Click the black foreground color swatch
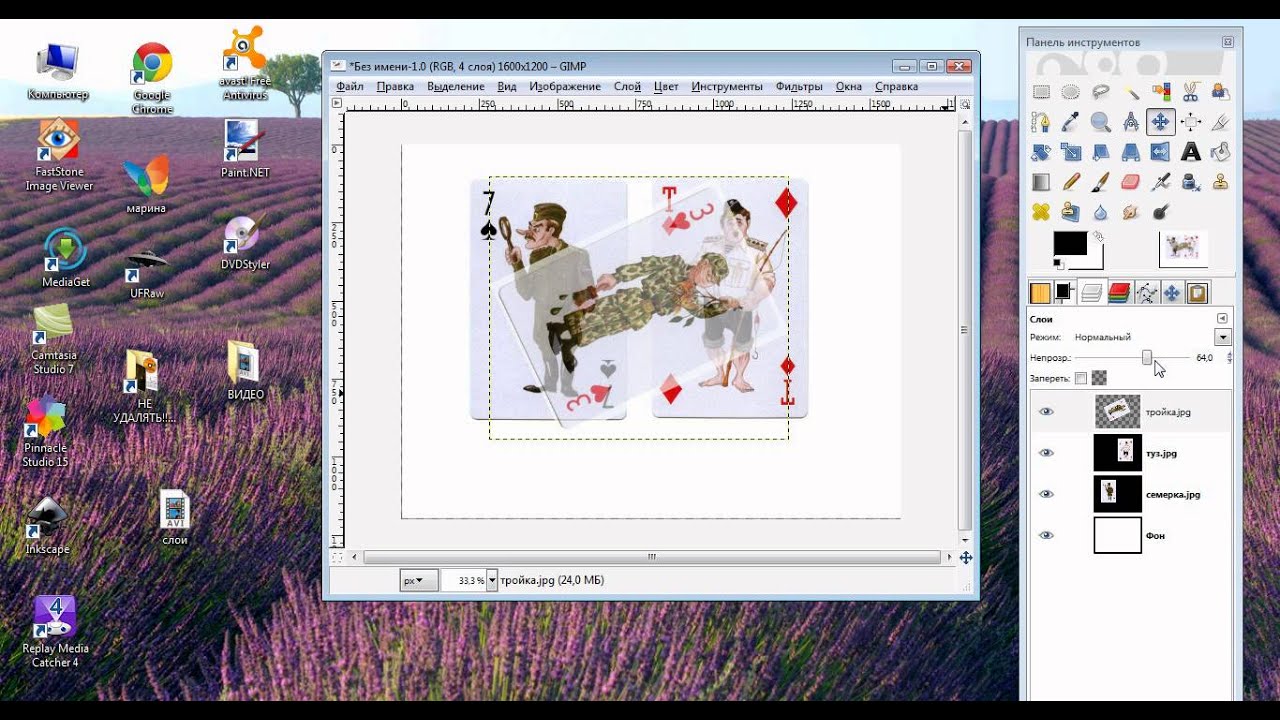Viewport: 1280px width, 720px height. 1069,243
